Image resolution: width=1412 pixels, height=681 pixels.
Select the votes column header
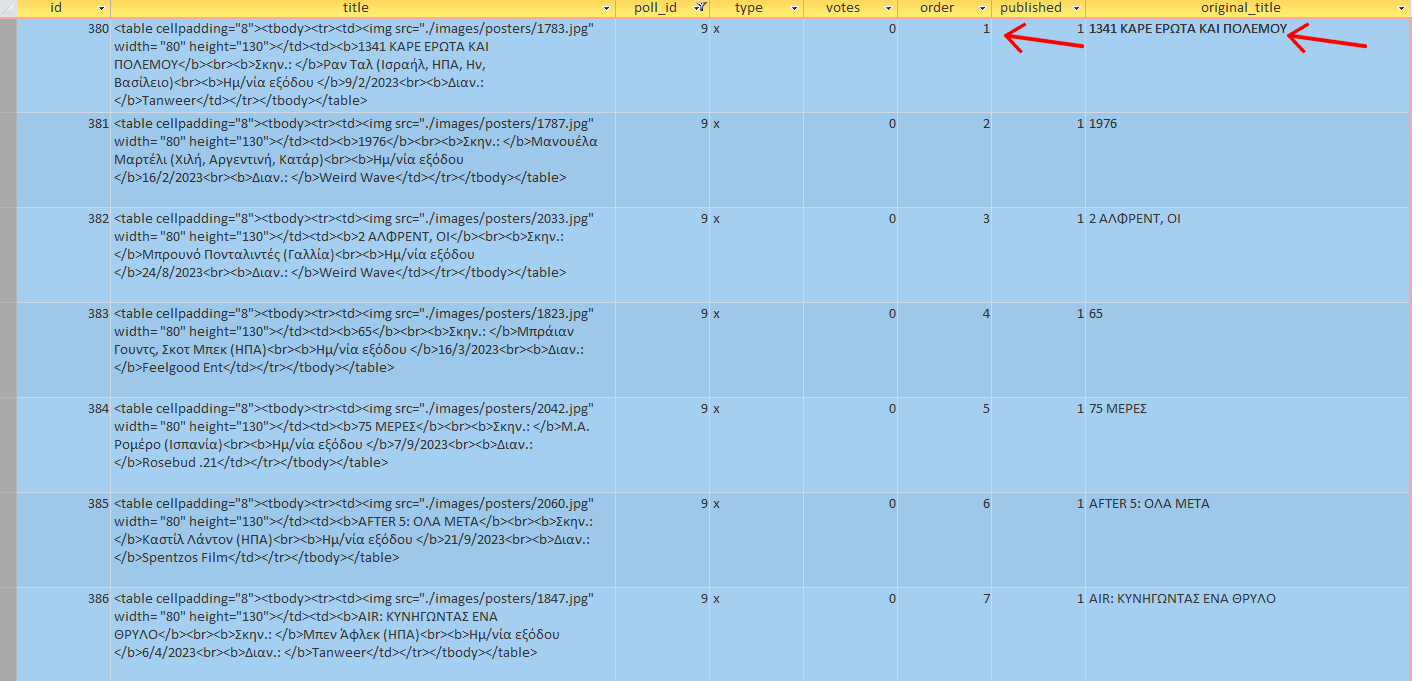pos(842,8)
